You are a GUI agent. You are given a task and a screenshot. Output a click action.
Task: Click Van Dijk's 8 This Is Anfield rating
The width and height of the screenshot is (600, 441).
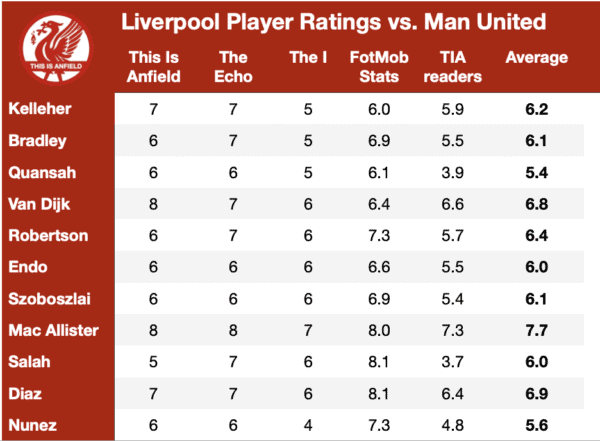point(153,204)
